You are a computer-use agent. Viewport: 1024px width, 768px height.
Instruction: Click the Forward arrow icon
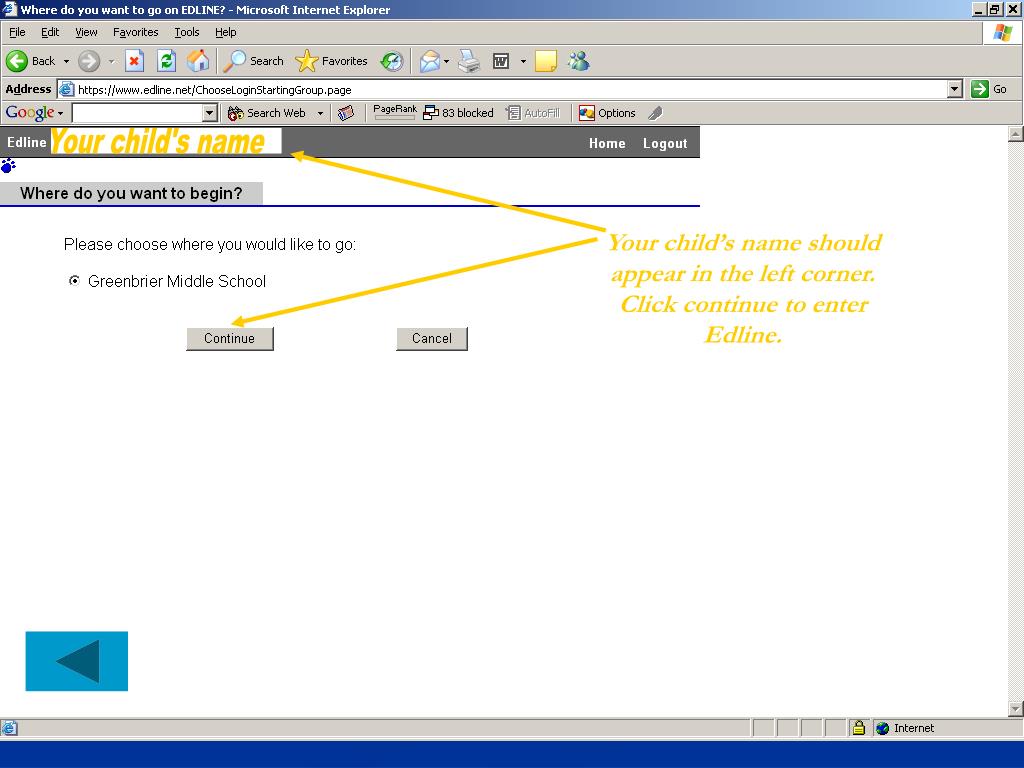pyautogui.click(x=89, y=61)
